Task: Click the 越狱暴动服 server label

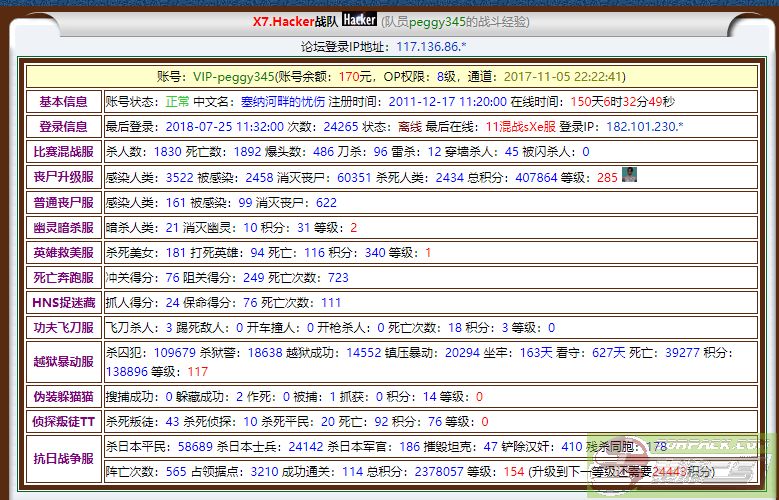Action: click(x=63, y=362)
